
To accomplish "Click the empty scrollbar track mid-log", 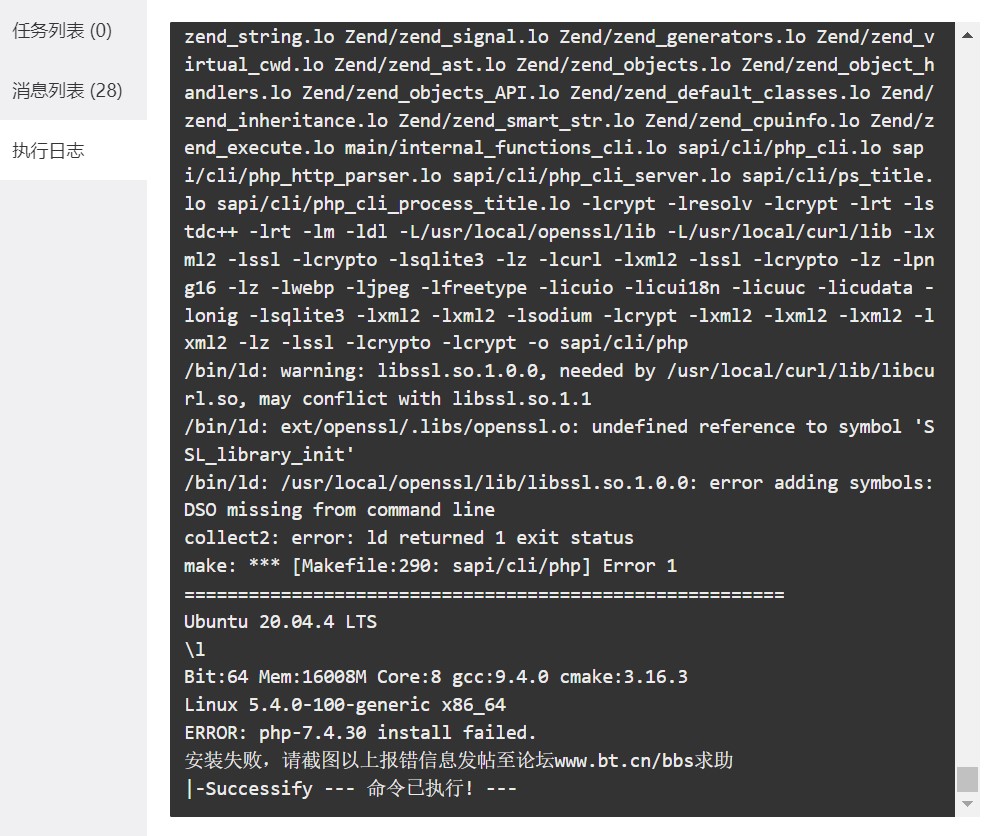I will point(967,403).
